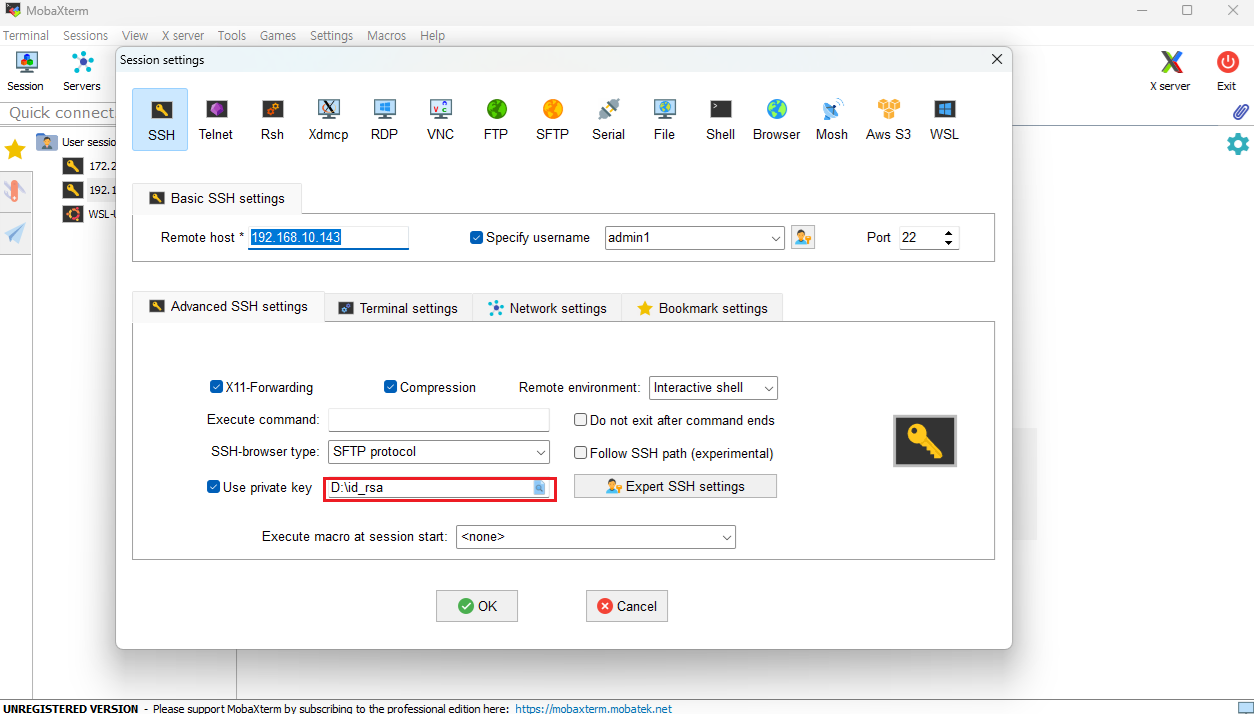Toggle the Compression checkbox
Screen dimensions: 1254x714
point(390,387)
